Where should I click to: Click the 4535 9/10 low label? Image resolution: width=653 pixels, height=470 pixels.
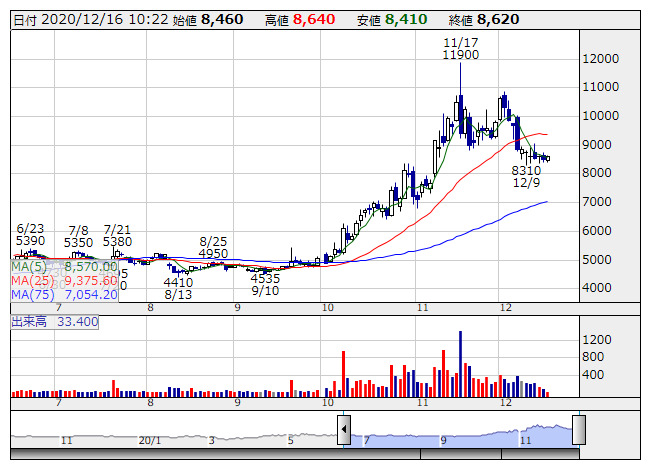265,284
